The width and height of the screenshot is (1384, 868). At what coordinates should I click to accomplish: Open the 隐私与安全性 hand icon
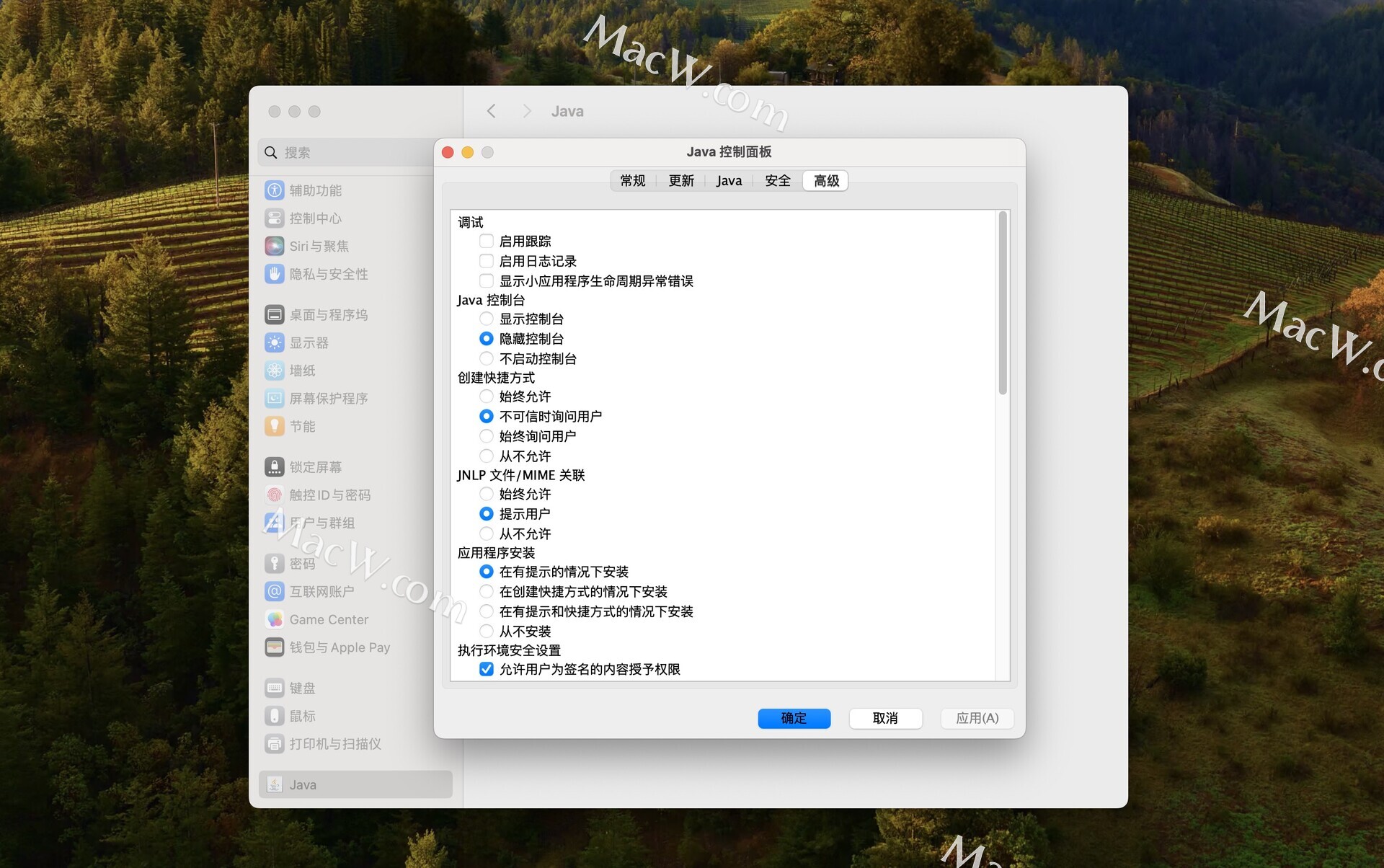tap(274, 274)
